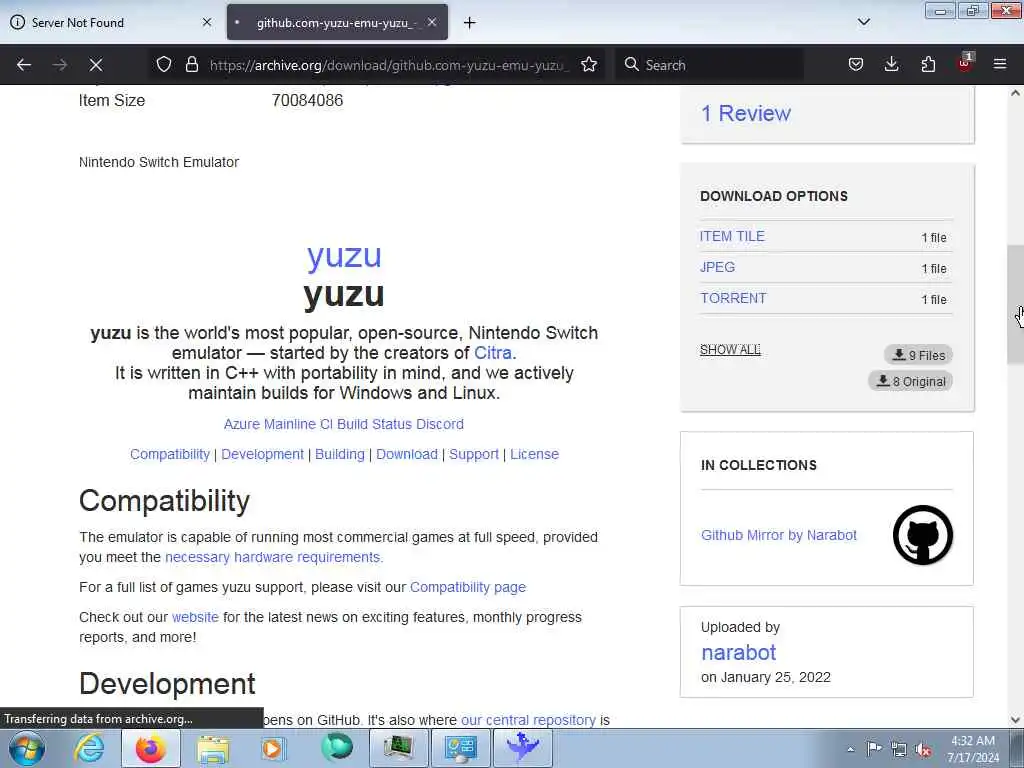Focus the archive.org URL address bar
Screen dimensions: 1024x768
[389, 65]
